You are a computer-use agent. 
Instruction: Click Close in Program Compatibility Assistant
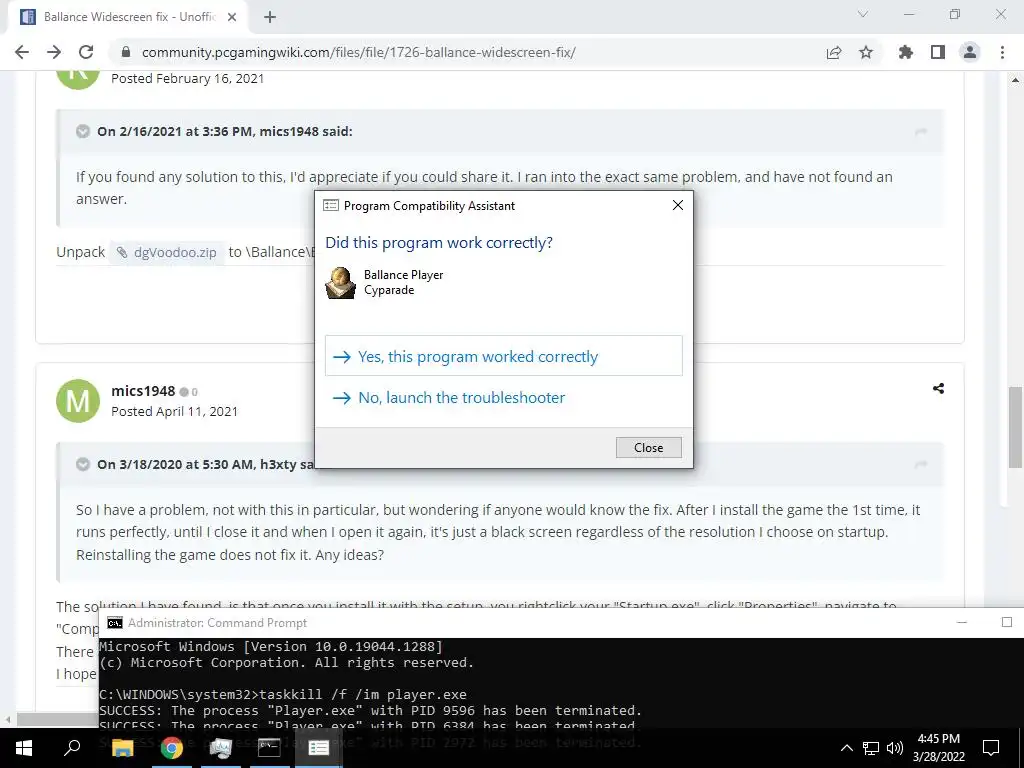click(648, 447)
